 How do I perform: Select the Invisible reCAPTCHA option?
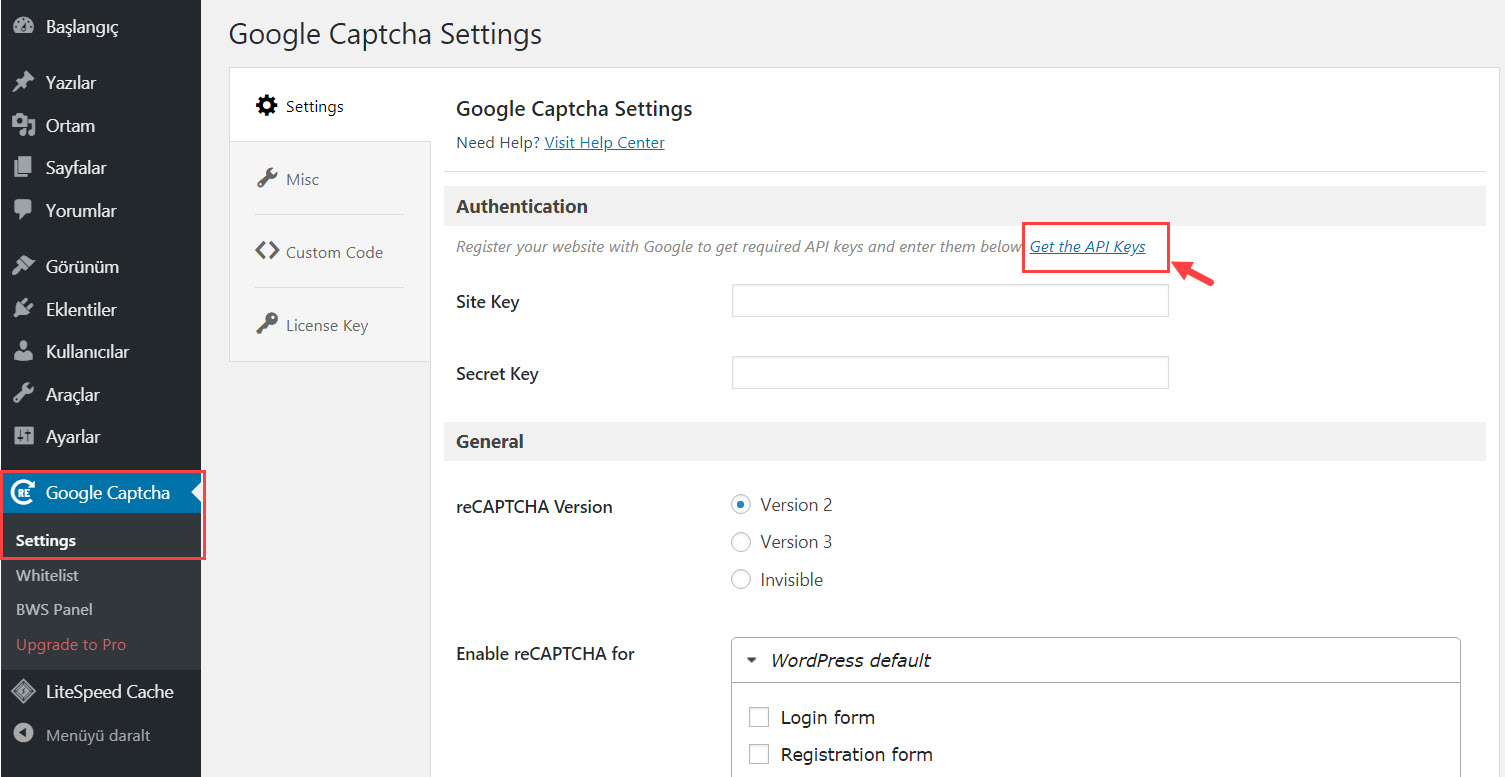pyautogui.click(x=741, y=580)
